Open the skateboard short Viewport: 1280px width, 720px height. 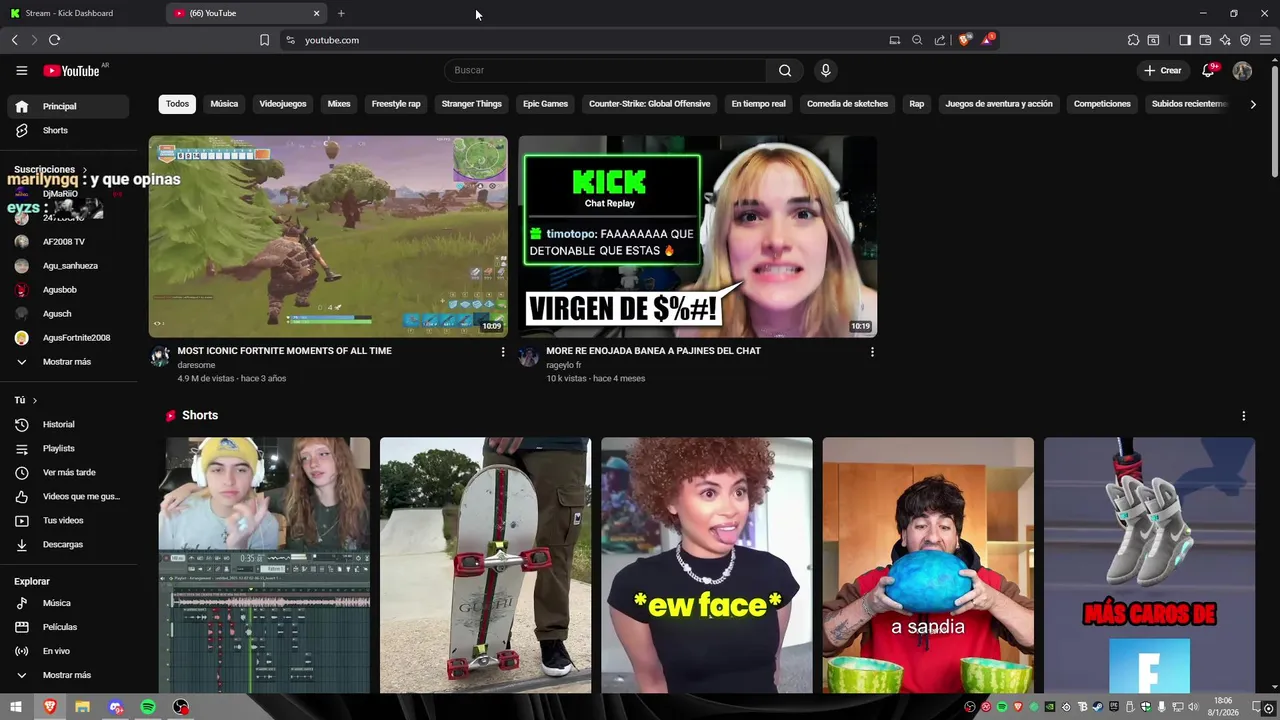[x=485, y=565]
